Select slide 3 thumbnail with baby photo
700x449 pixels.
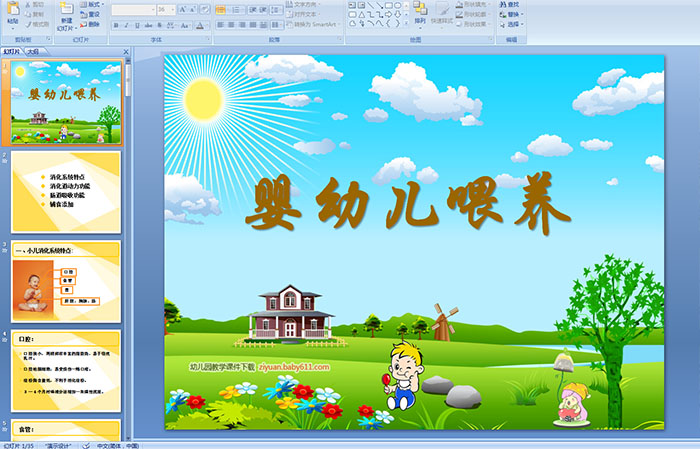[x=66, y=281]
